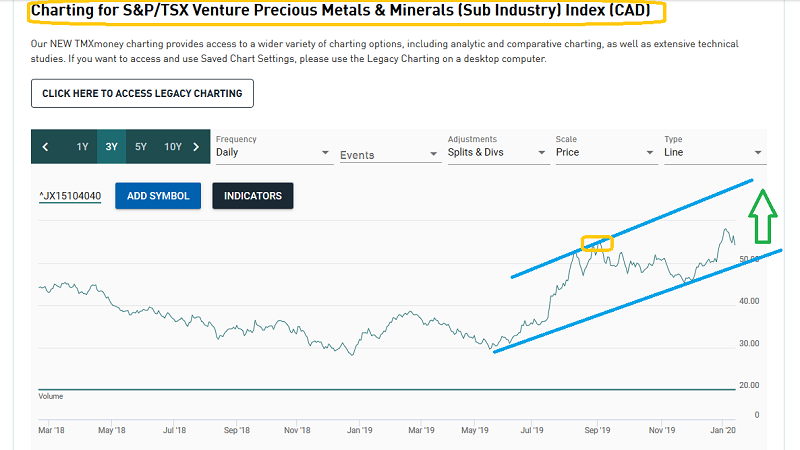
Task: Open the Scale dropdown showing Price
Action: coord(603,153)
